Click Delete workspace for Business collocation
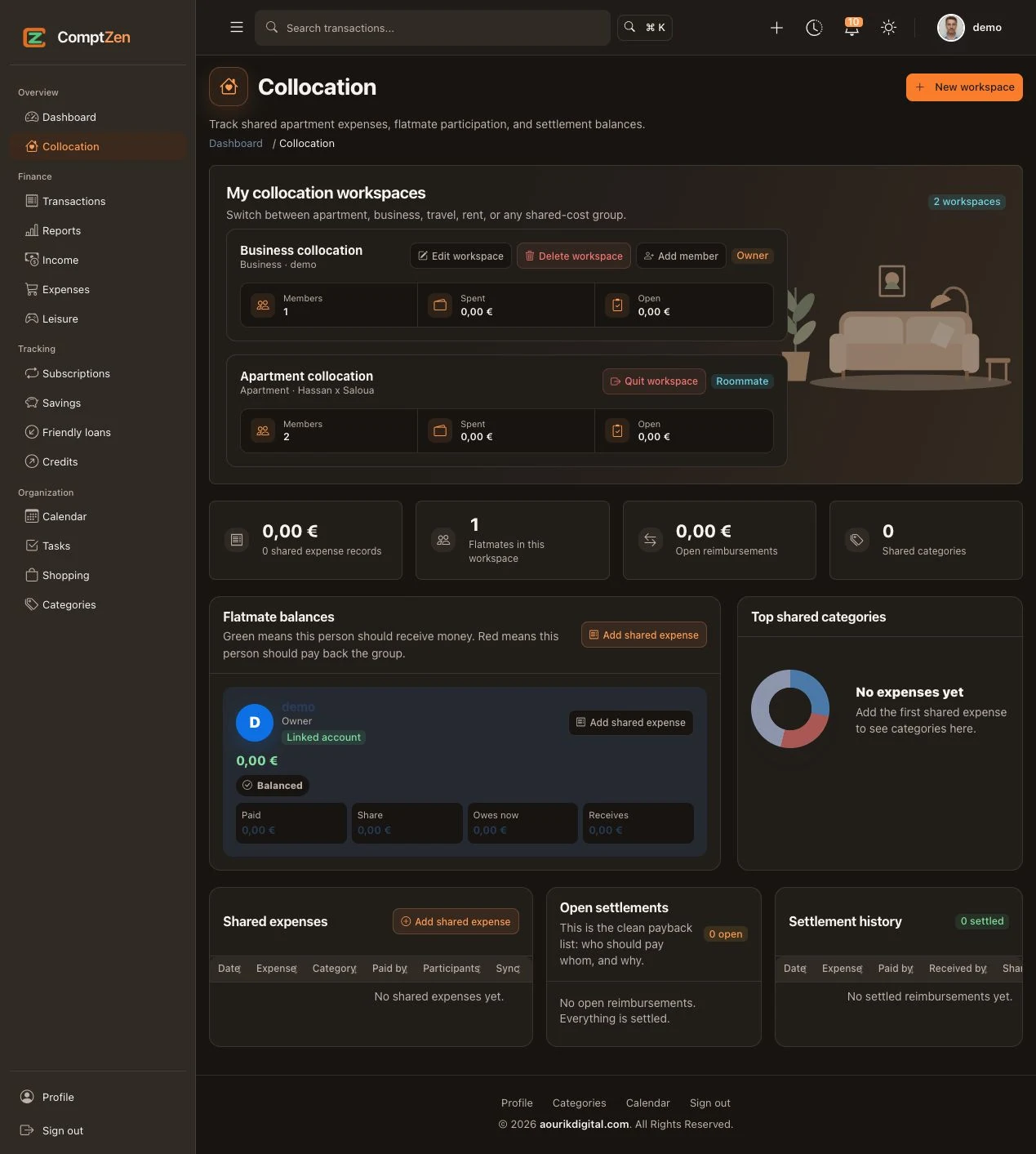The width and height of the screenshot is (1036, 1154). [x=574, y=256]
